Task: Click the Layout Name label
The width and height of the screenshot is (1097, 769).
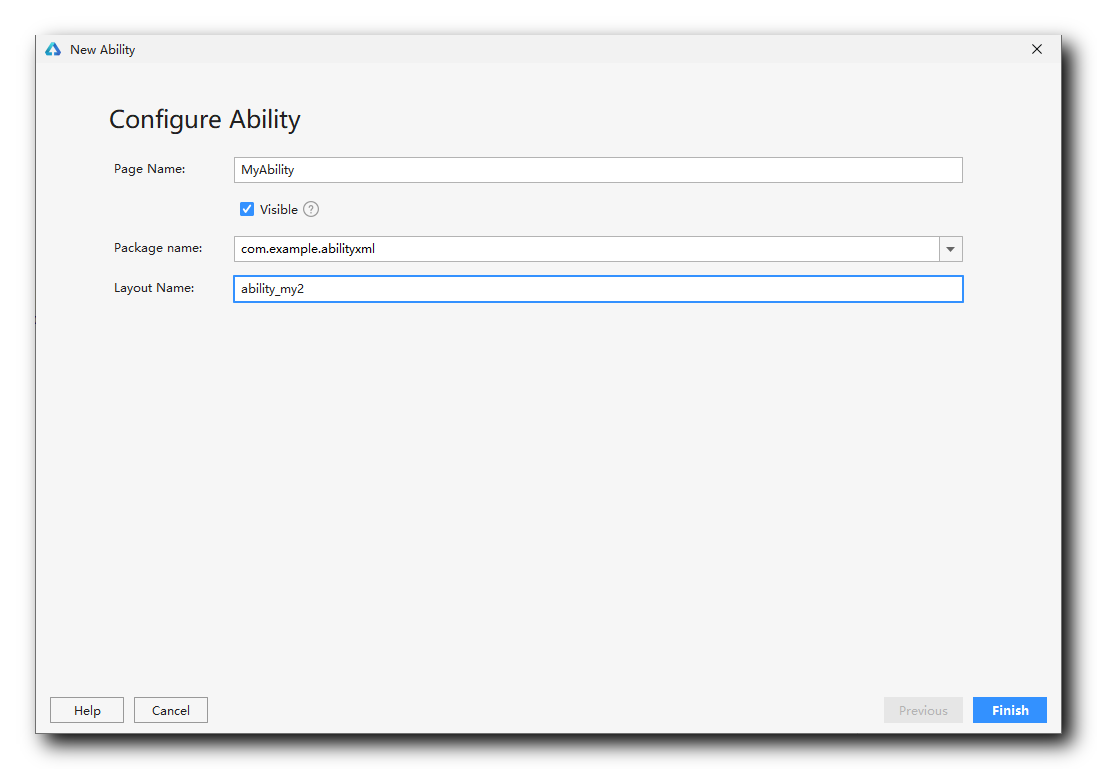Action: point(154,288)
